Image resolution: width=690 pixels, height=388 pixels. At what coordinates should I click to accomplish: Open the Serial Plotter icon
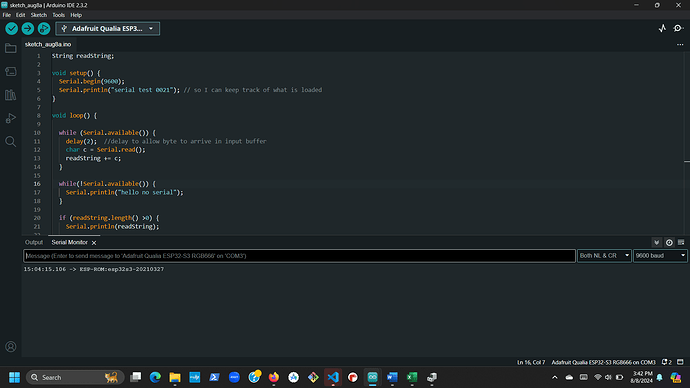tap(662, 29)
